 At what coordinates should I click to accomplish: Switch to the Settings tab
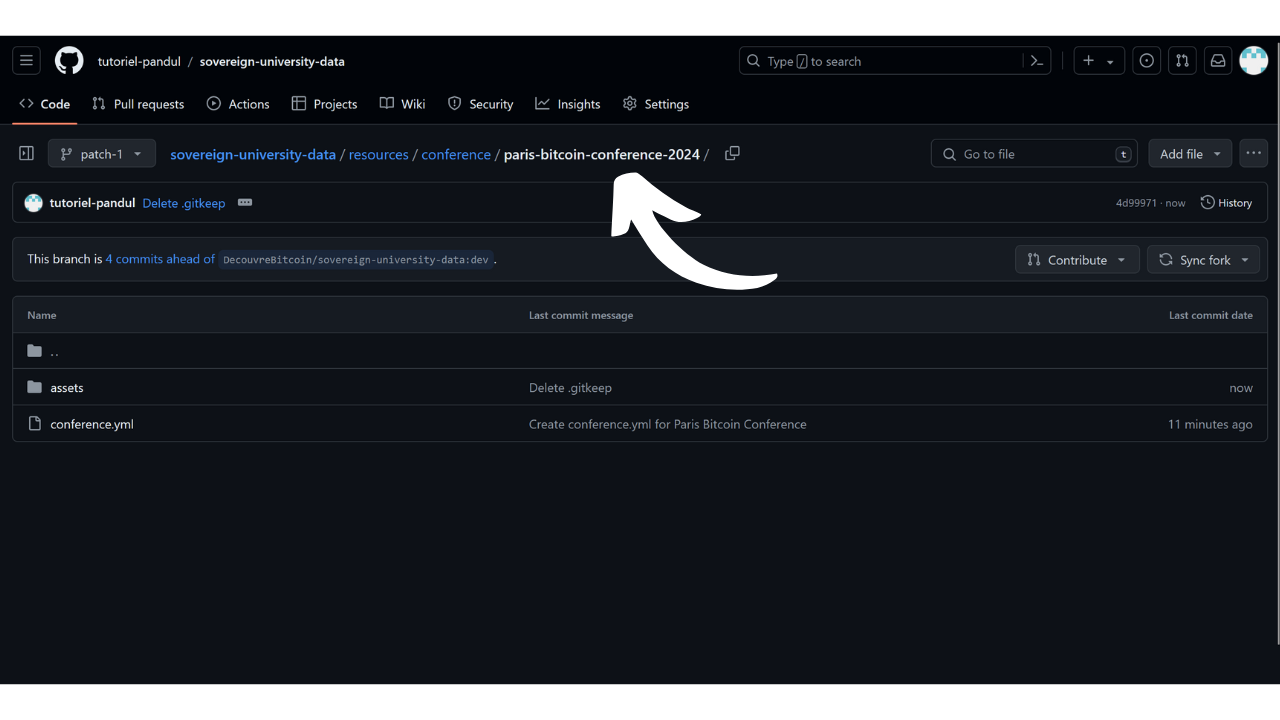[656, 104]
